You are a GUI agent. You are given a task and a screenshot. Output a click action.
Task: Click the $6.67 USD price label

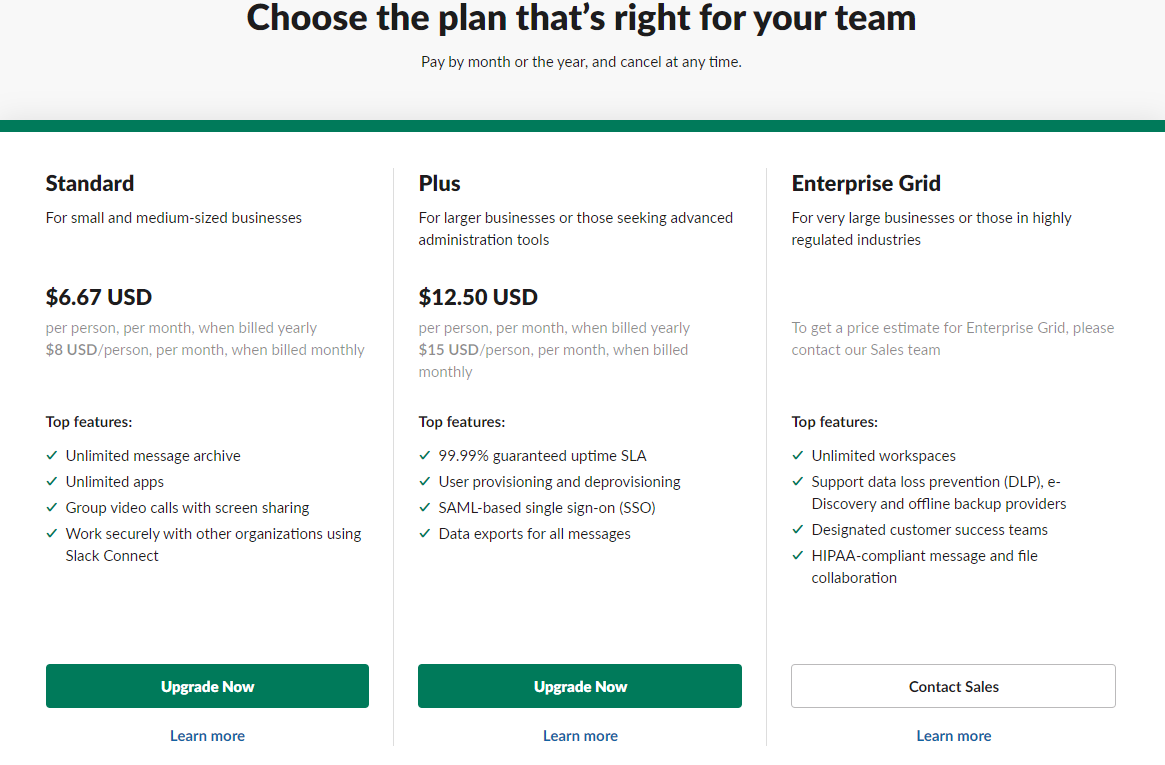coord(99,297)
